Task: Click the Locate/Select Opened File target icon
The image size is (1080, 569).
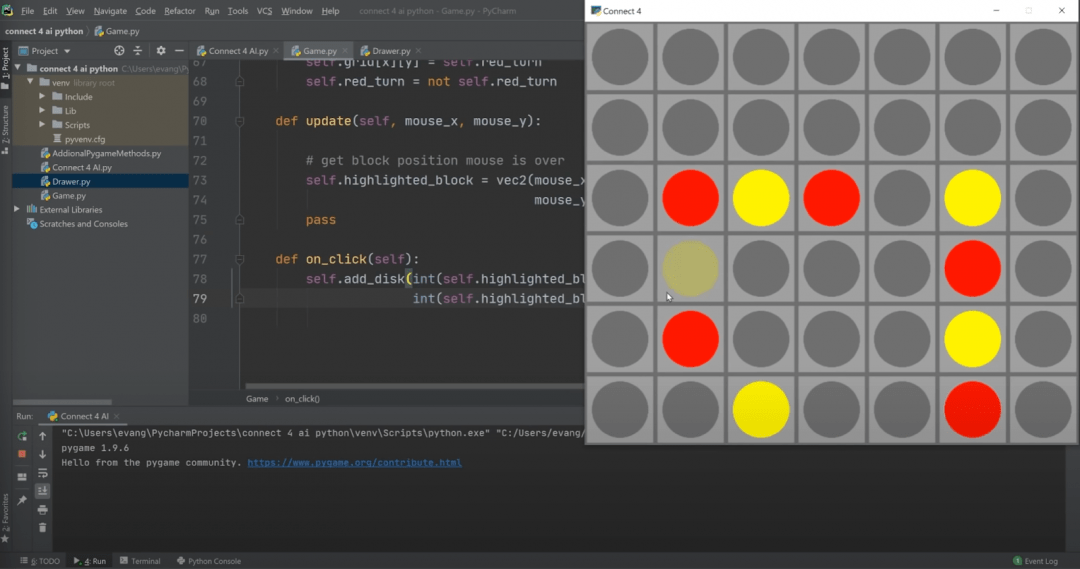Action: tap(119, 50)
